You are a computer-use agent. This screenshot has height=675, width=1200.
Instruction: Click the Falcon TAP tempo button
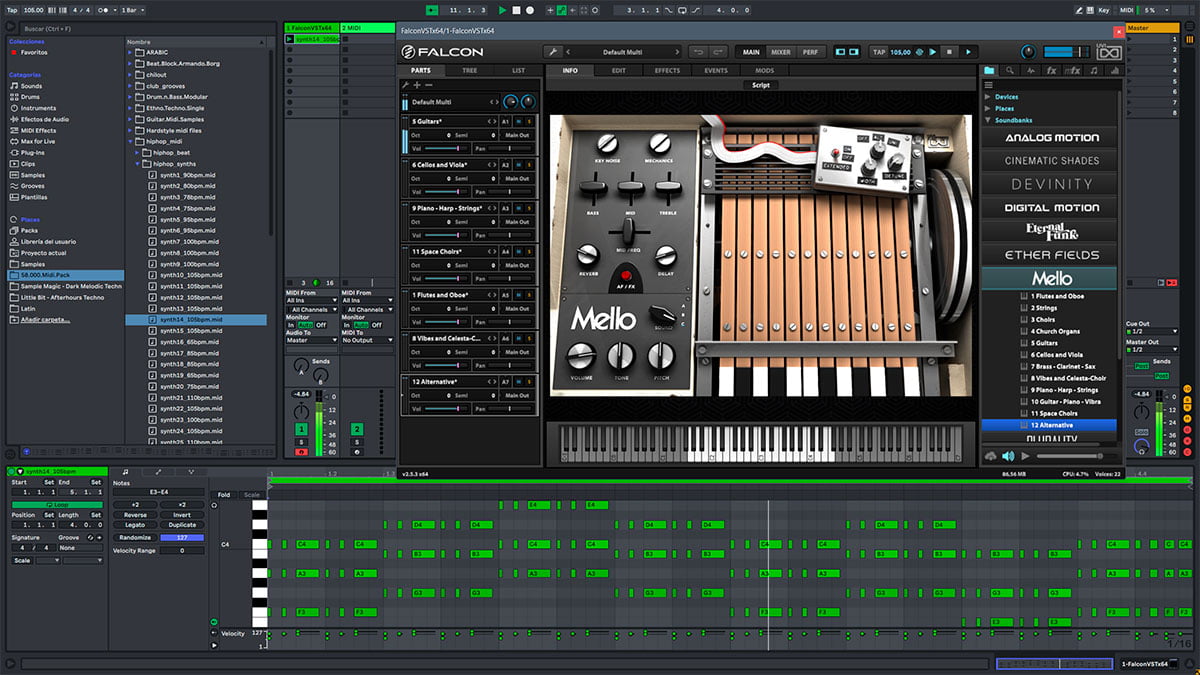point(879,52)
